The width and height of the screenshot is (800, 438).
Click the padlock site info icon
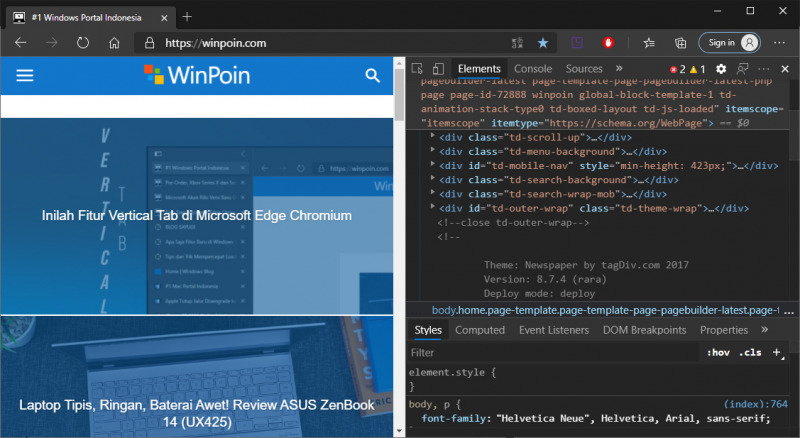click(149, 43)
